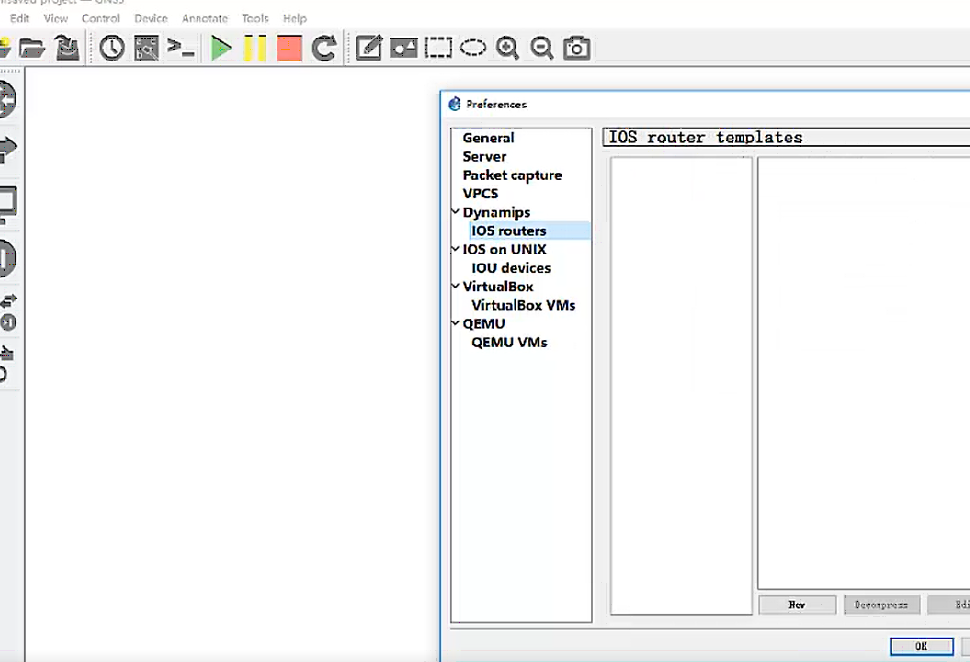Zoom out of the workspace
The height and width of the screenshot is (662, 970).
coord(542,48)
